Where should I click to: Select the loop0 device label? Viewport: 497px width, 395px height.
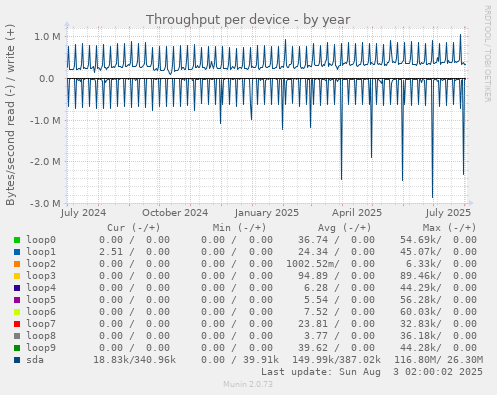tap(41, 240)
